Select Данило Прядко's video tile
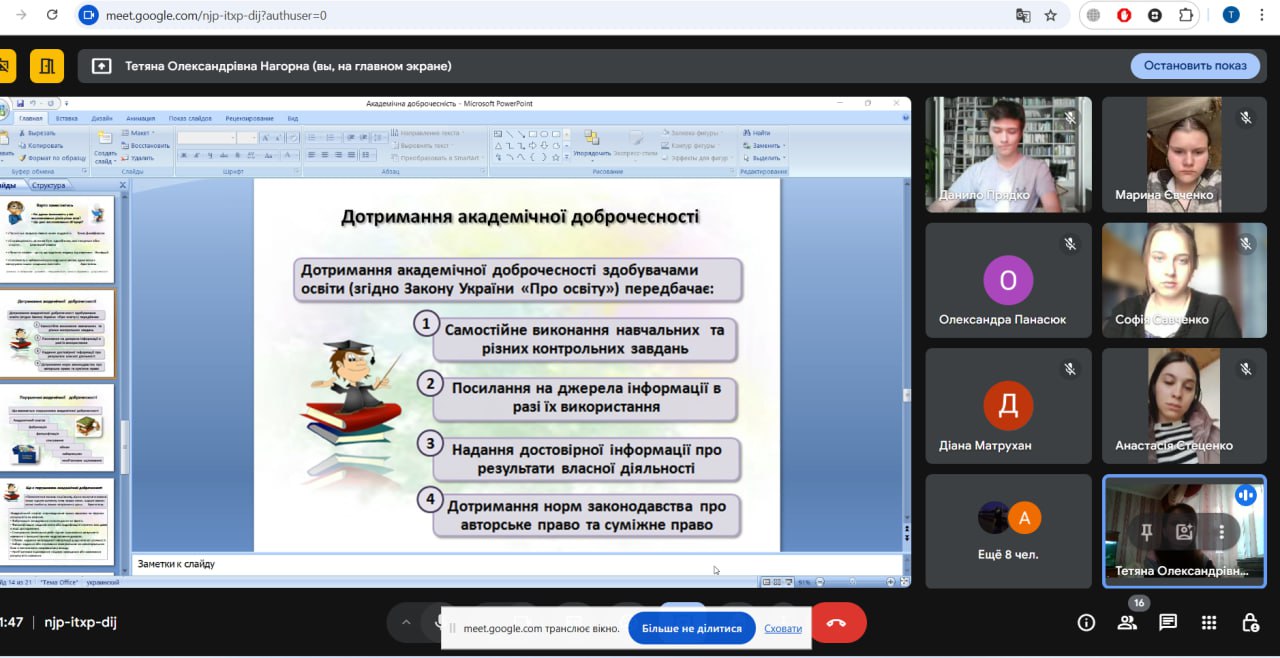Image resolution: width=1280 pixels, height=658 pixels. click(1008, 154)
